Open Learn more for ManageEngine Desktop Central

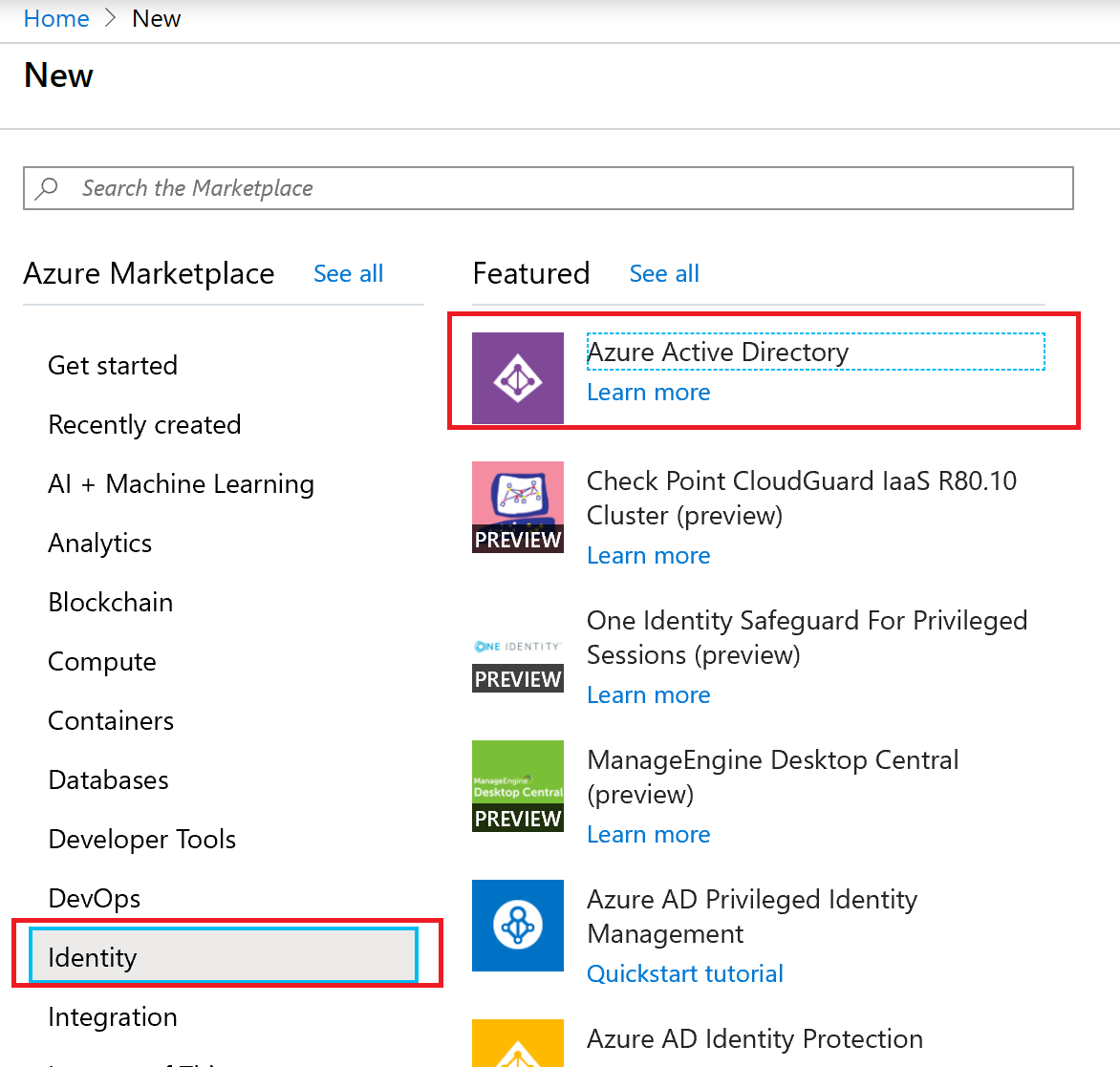648,834
